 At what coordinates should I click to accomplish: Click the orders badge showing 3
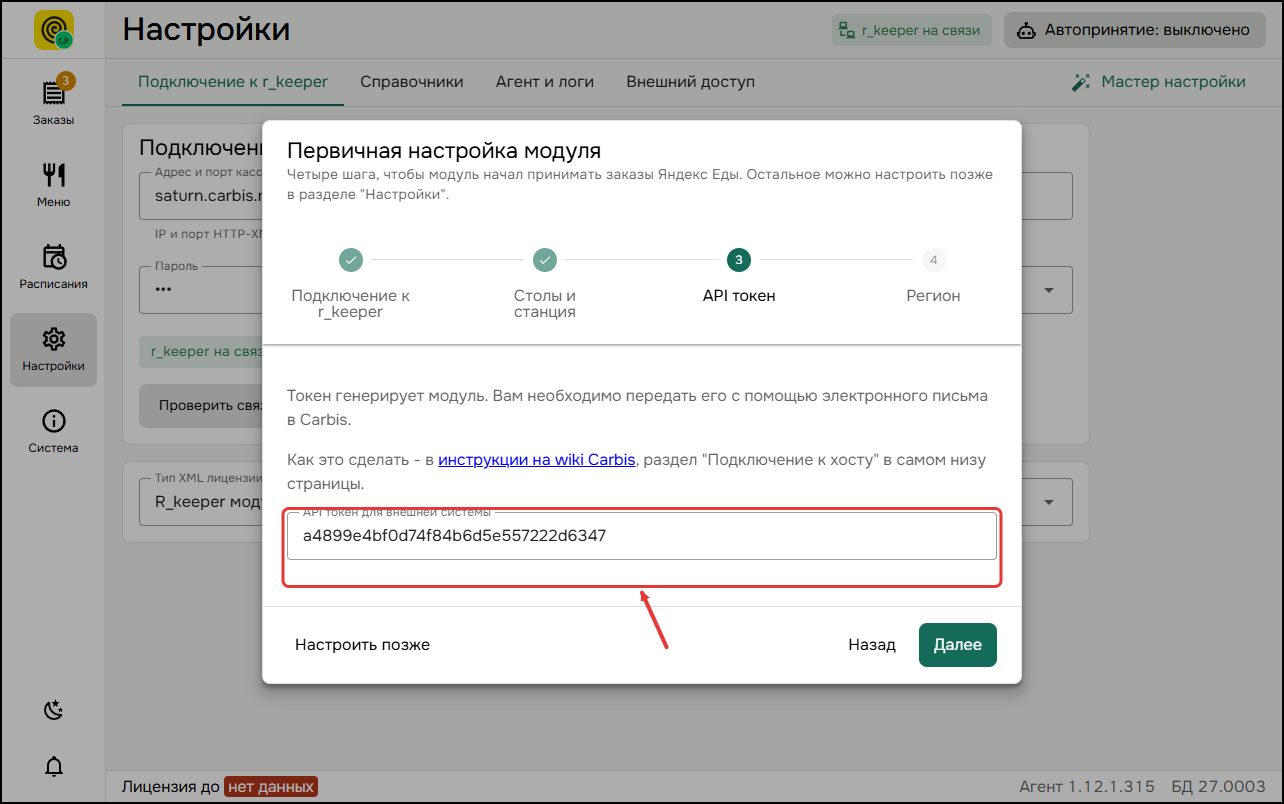(x=65, y=81)
